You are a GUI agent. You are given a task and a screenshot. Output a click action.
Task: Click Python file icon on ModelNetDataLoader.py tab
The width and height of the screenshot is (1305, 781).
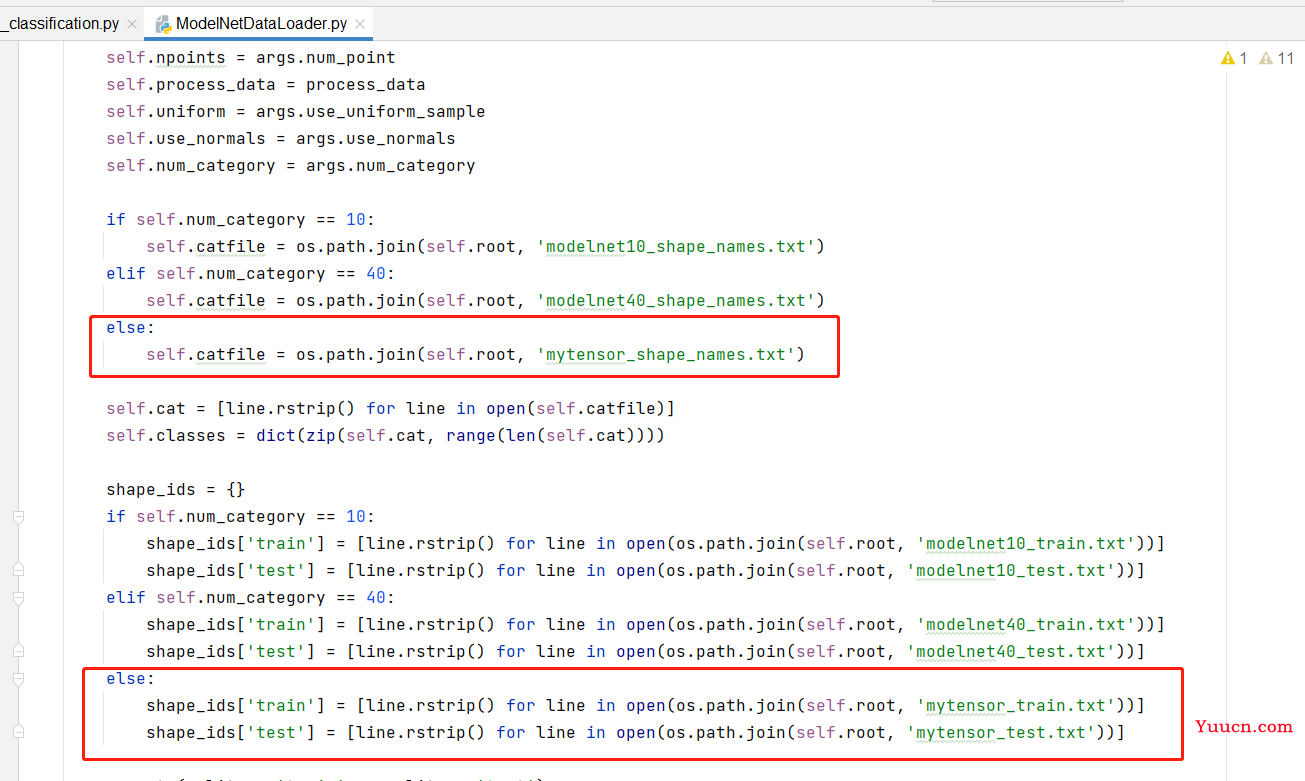click(x=163, y=23)
